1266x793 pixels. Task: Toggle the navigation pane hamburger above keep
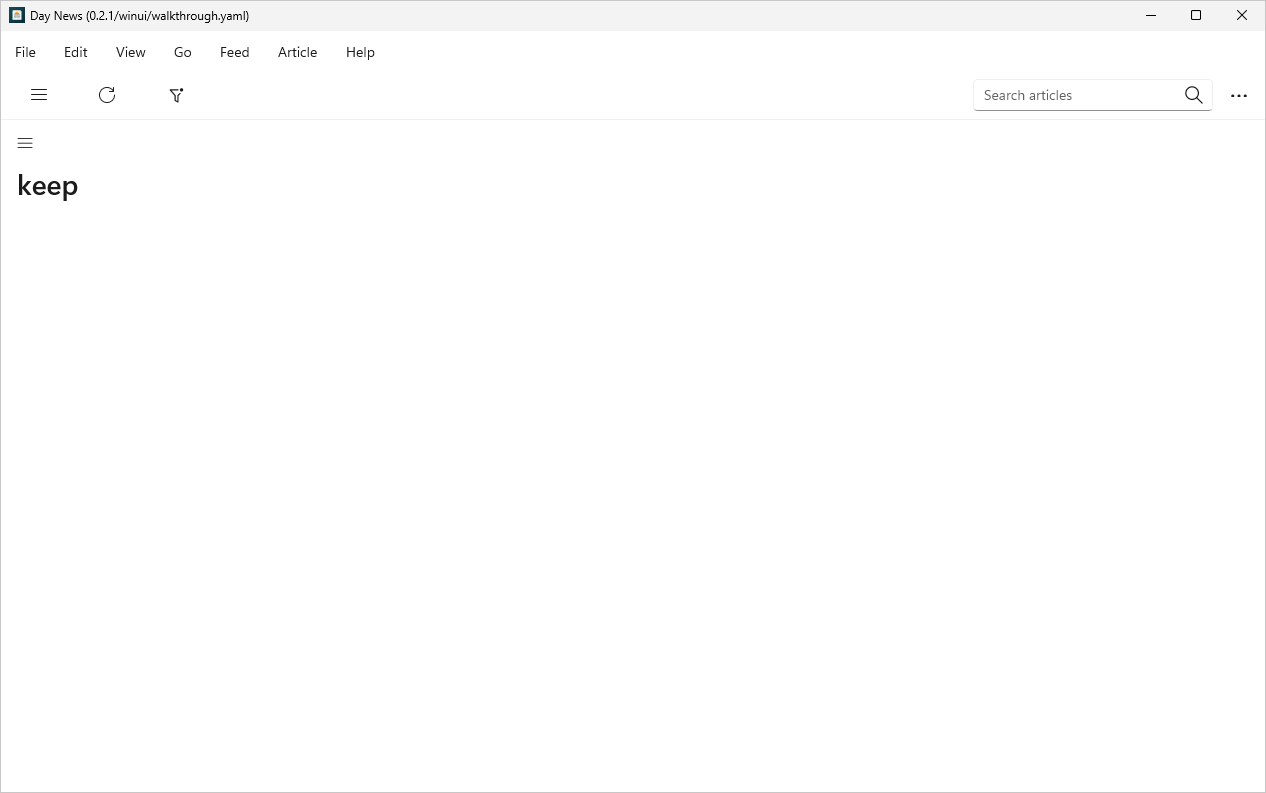pos(25,143)
